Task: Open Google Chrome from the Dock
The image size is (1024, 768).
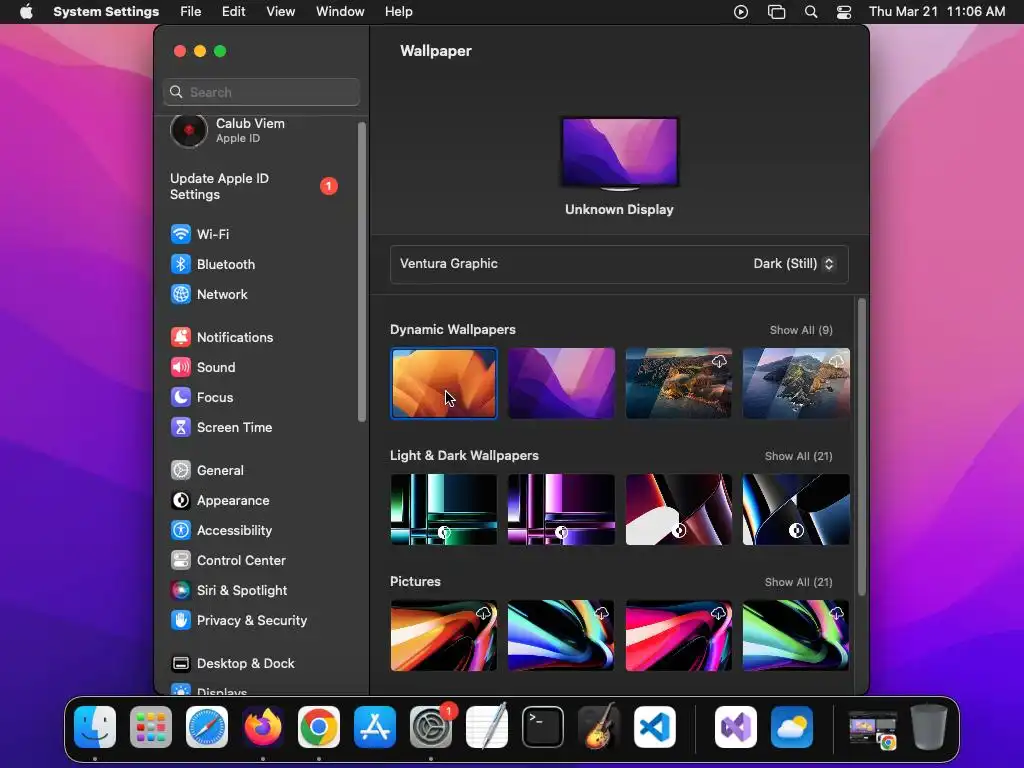Action: (319, 727)
